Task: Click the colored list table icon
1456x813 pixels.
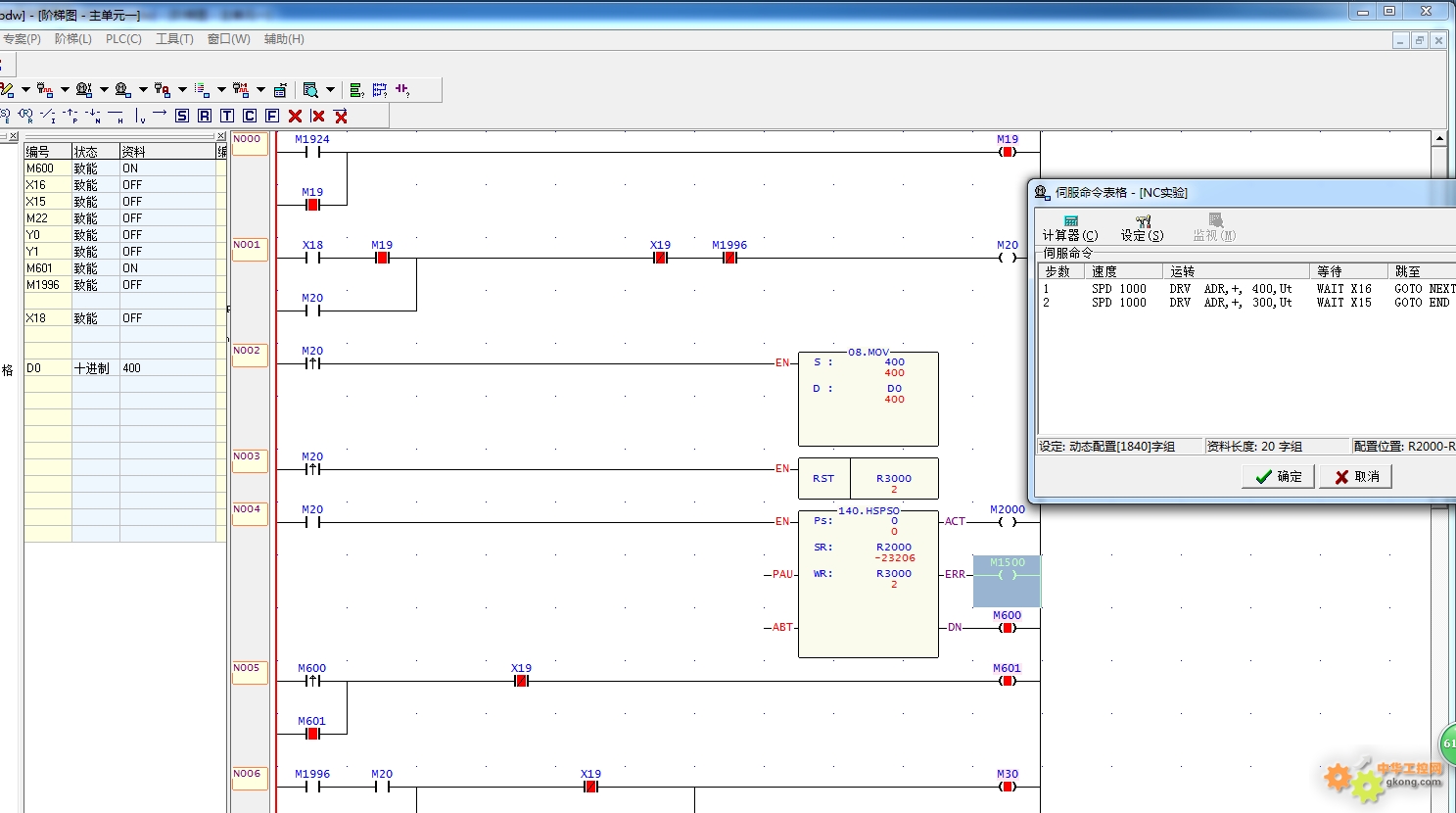Action: [x=202, y=90]
